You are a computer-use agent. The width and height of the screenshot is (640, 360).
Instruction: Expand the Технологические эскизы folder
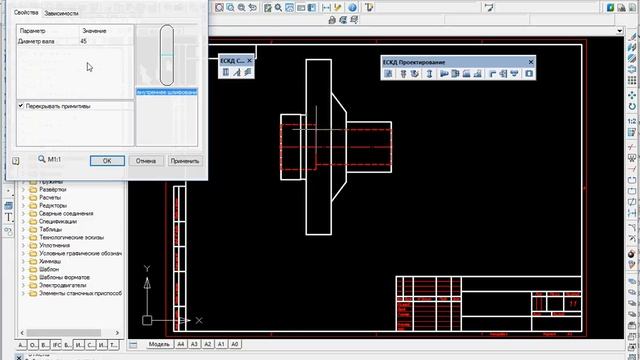click(x=23, y=237)
